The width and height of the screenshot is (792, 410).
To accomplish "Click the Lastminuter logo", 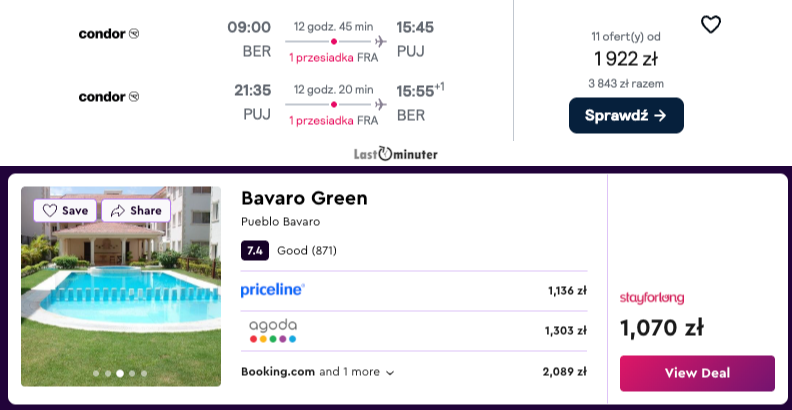I will pos(395,153).
